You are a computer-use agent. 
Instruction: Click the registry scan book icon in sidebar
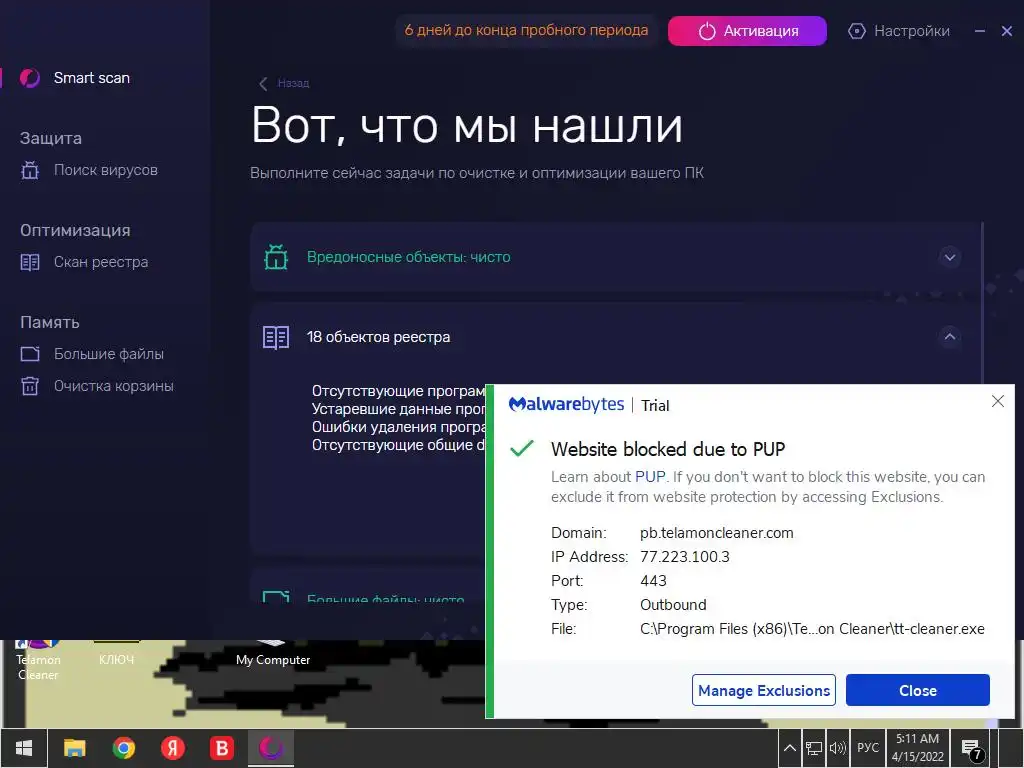29,263
